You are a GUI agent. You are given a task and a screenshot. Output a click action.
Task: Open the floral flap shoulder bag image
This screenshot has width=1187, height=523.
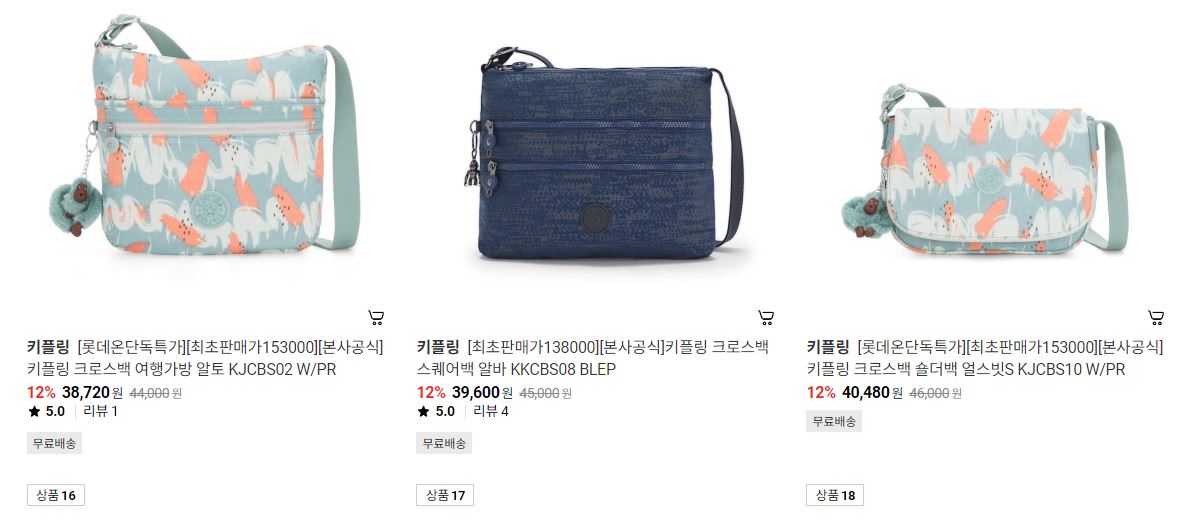click(984, 170)
